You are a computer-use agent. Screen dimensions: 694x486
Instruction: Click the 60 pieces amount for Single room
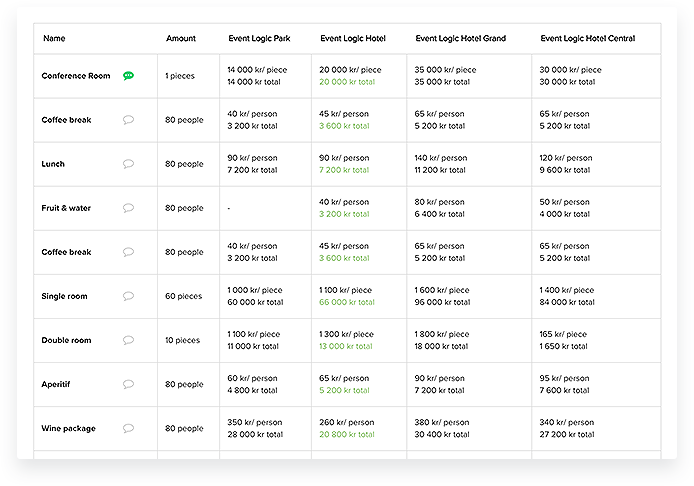pos(183,296)
